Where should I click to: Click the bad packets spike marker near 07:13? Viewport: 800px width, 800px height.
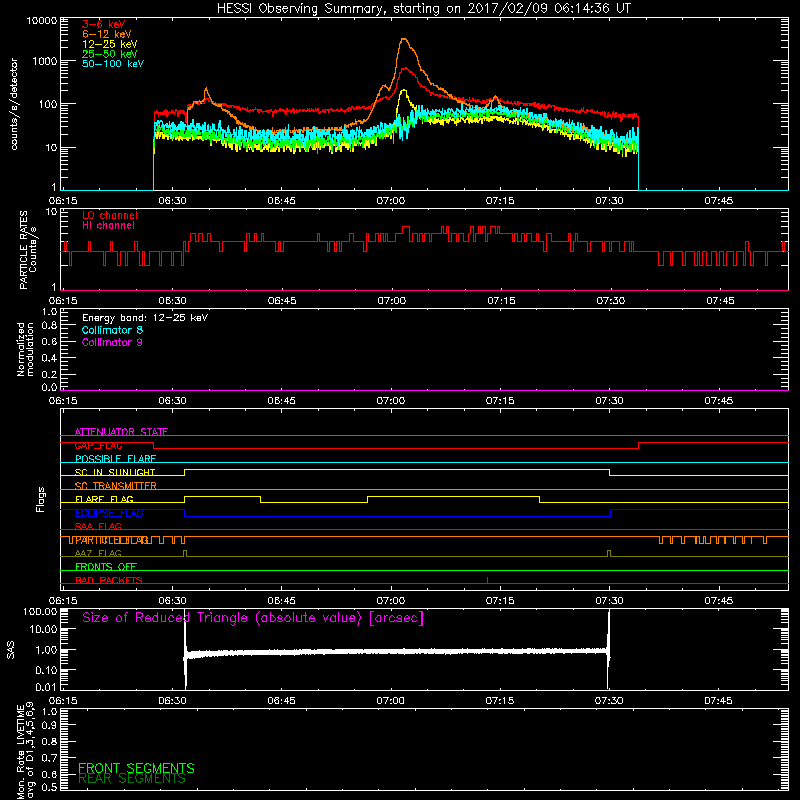coord(488,580)
